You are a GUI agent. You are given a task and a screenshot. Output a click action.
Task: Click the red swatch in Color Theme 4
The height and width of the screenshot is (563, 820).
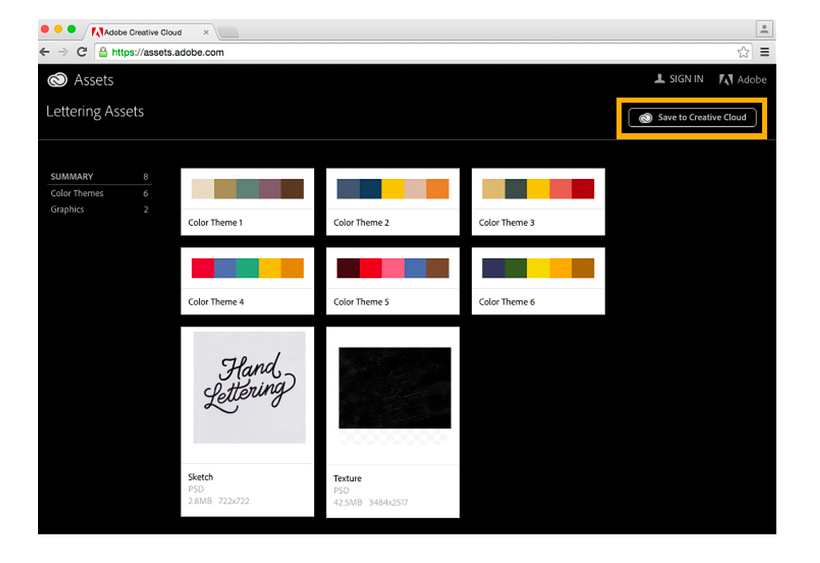click(203, 268)
